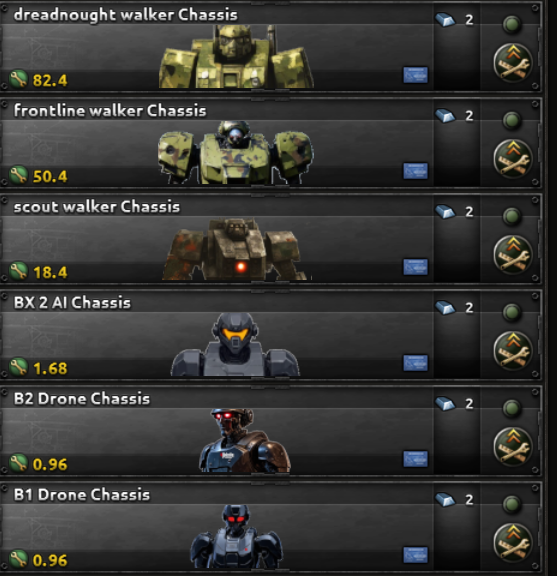Open the B2 Drone chassis upgrade icon
This screenshot has width=557, height=576.
(x=513, y=446)
